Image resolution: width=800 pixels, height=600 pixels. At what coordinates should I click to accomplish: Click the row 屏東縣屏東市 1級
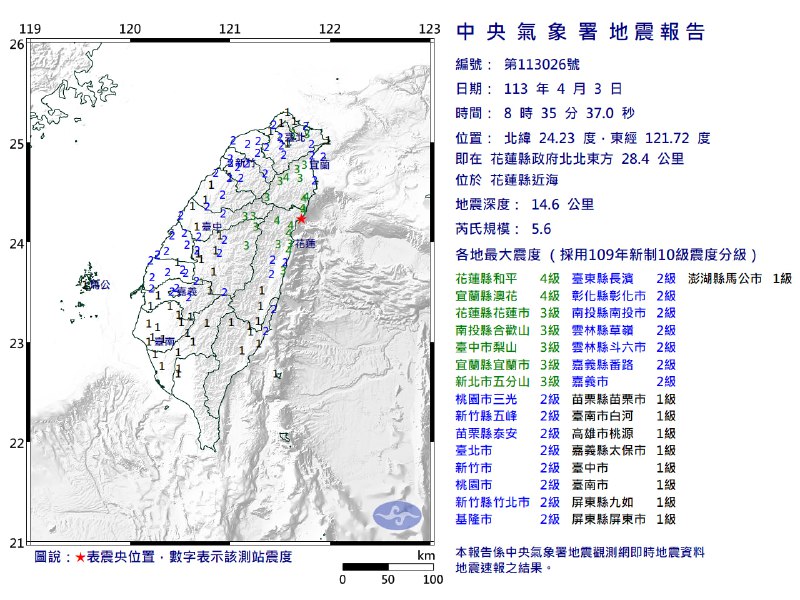point(623,519)
